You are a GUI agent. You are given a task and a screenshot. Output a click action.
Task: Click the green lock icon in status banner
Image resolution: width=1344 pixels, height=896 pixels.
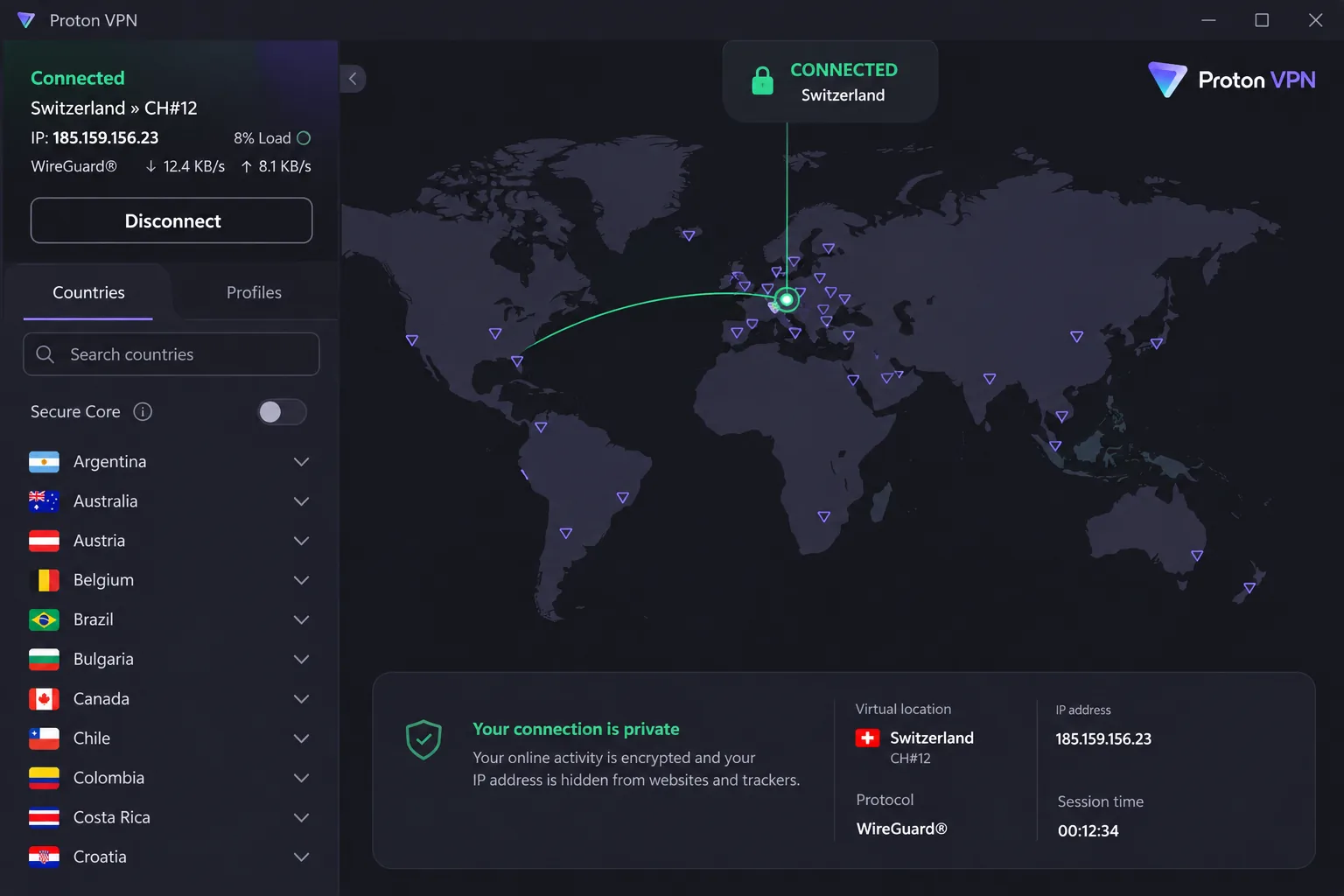coord(763,80)
